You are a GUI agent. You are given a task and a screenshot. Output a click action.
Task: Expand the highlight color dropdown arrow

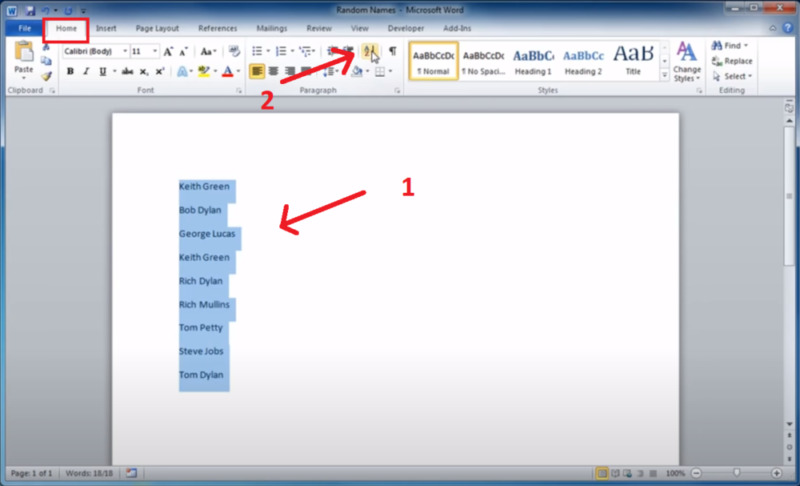point(215,71)
